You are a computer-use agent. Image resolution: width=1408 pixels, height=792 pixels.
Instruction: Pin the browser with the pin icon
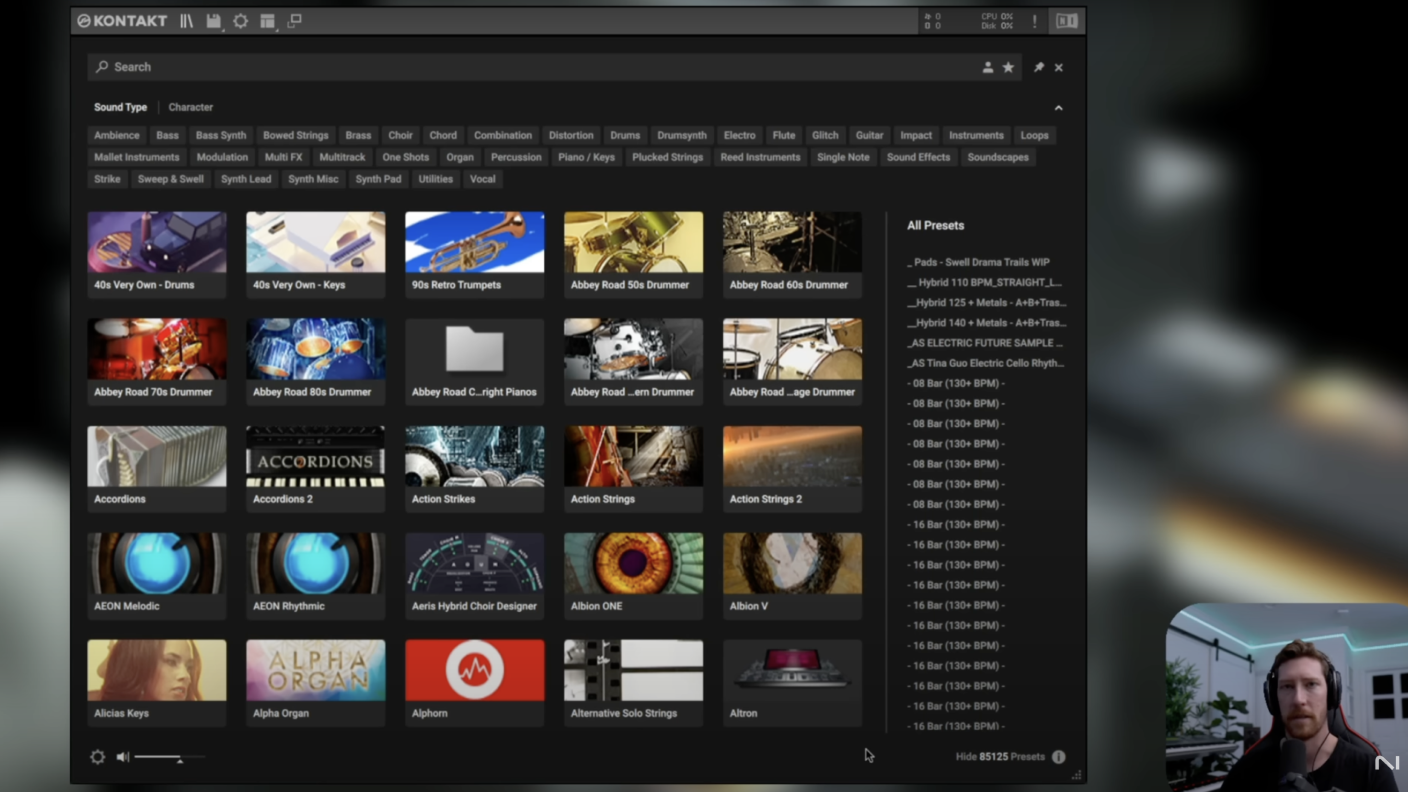click(x=1038, y=67)
